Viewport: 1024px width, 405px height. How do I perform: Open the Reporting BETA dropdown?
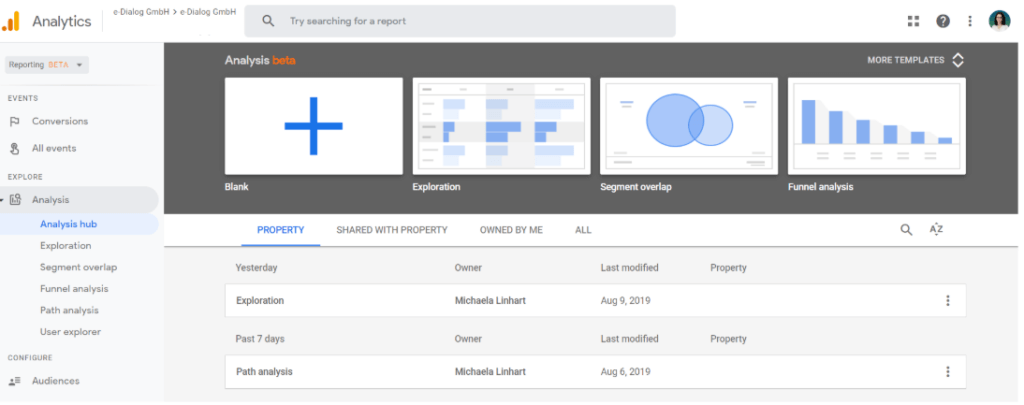coord(47,65)
